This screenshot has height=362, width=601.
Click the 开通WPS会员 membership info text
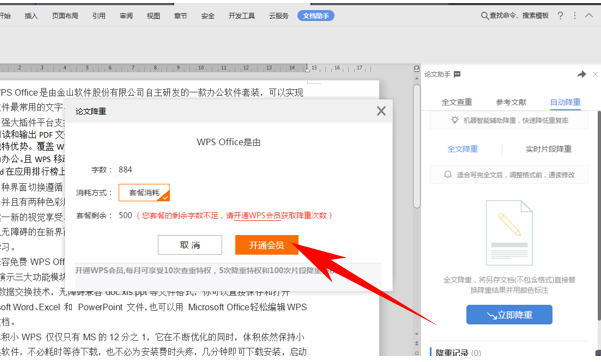[x=205, y=270]
